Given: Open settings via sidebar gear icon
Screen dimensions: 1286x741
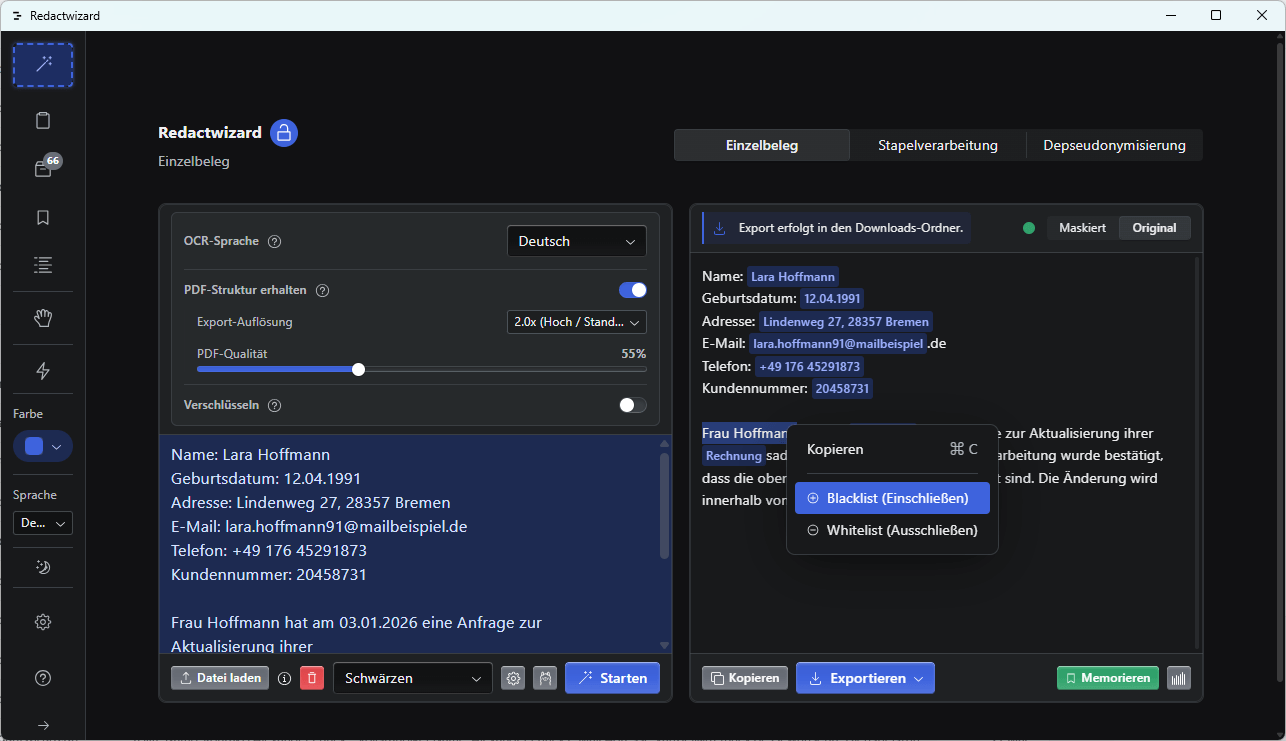Looking at the screenshot, I should pos(43,622).
